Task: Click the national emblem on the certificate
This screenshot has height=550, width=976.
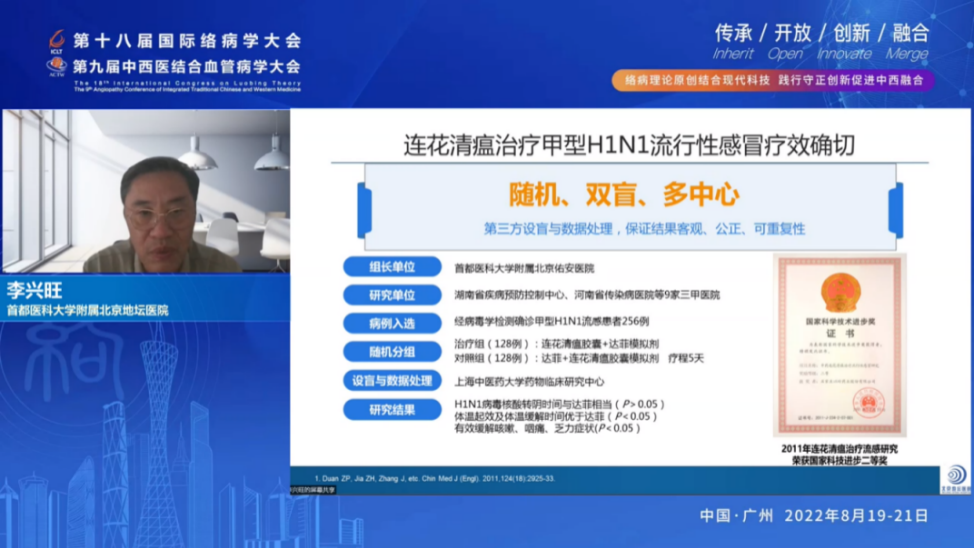Action: pos(838,290)
